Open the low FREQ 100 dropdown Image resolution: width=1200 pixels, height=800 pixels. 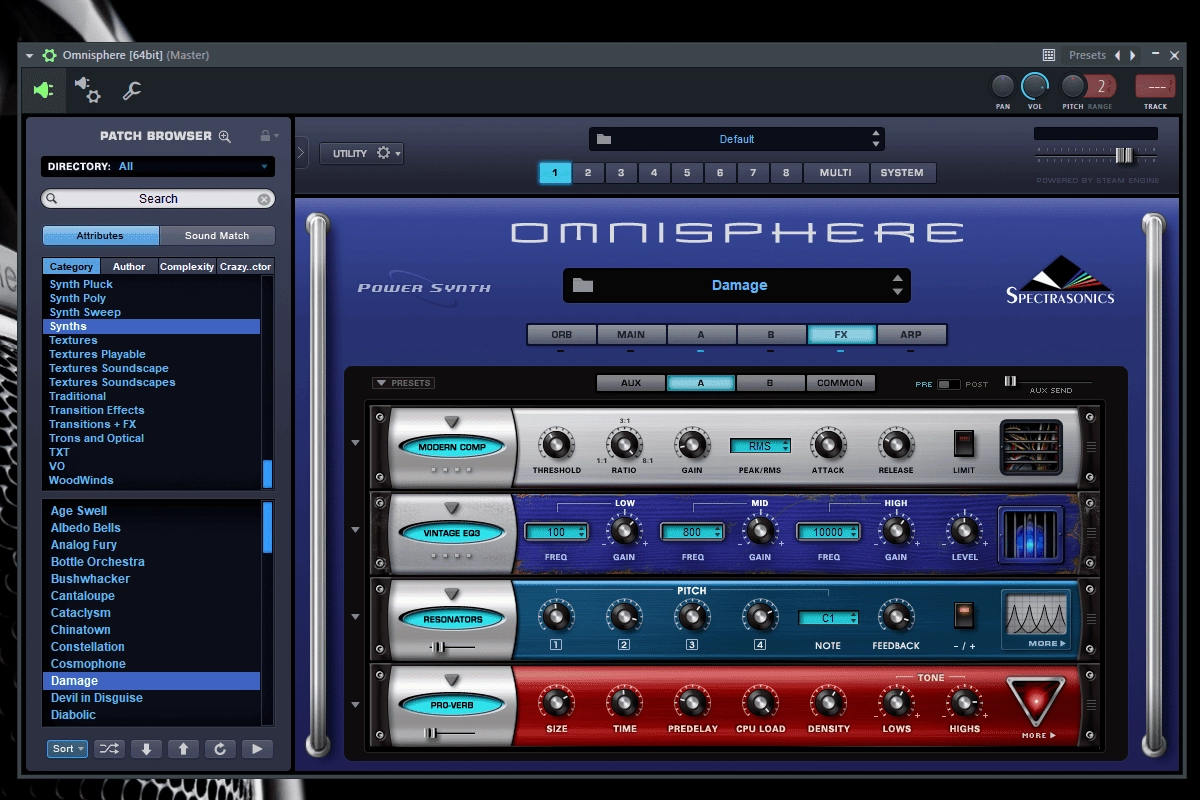pyautogui.click(x=556, y=532)
